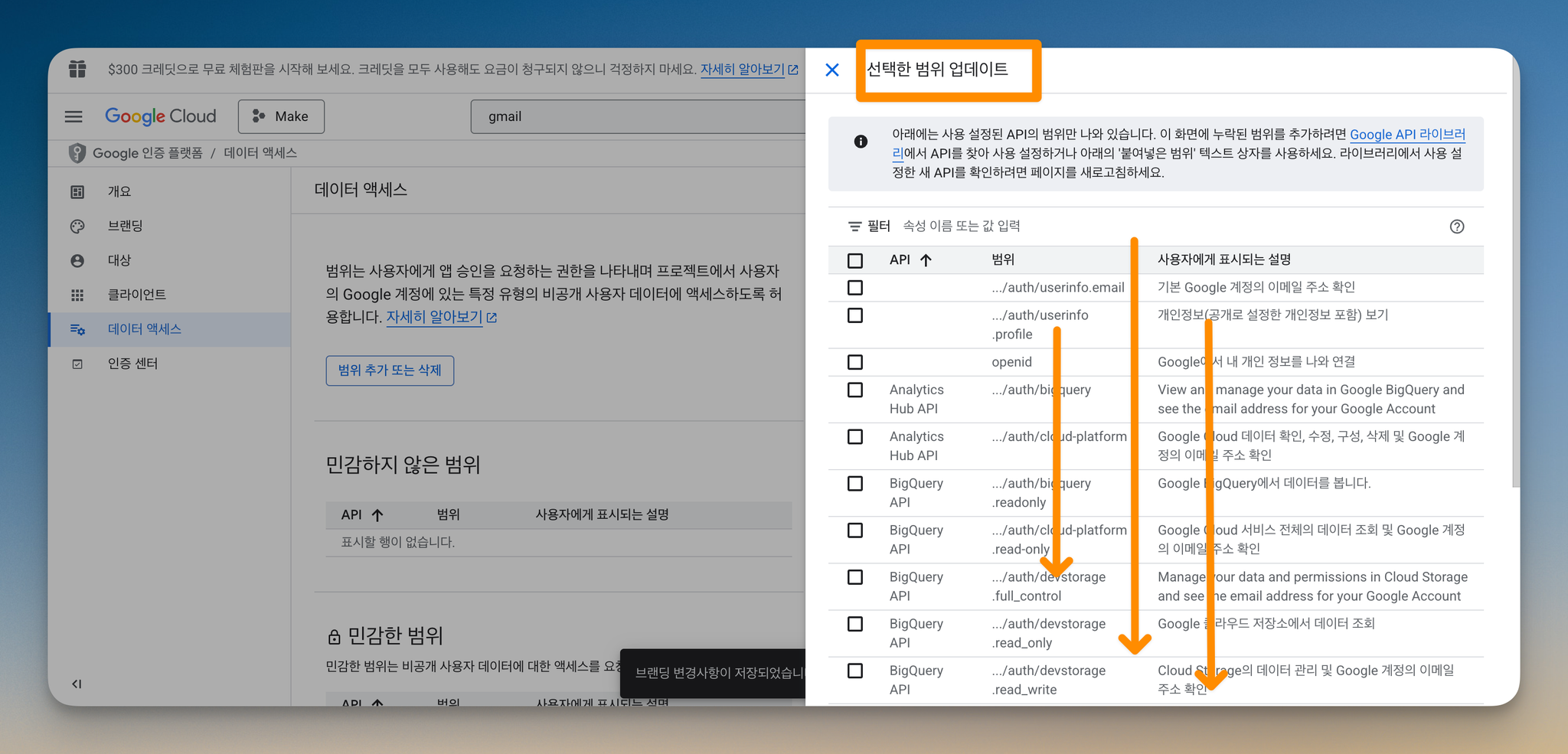Check BigQuery API devstorage.full_control checkbox
The width and height of the screenshot is (1568, 754).
pyautogui.click(x=855, y=577)
